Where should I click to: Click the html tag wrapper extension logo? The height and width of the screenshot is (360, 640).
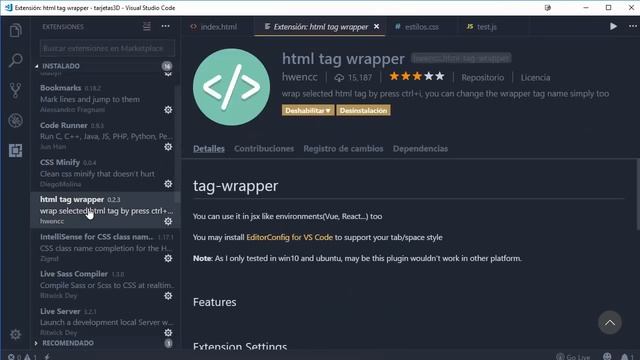click(231, 87)
